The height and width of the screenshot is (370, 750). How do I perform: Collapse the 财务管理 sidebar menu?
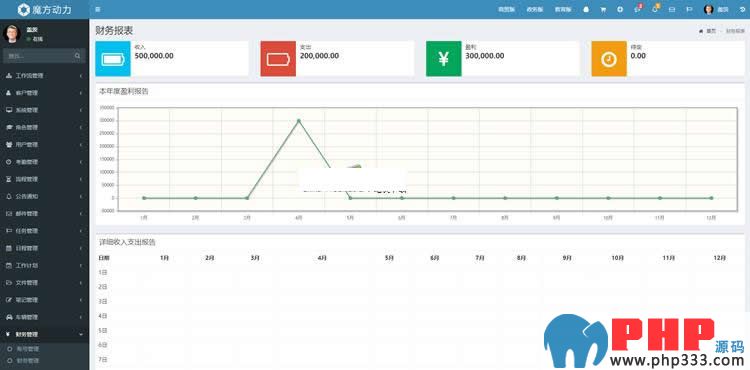pyautogui.click(x=44, y=334)
